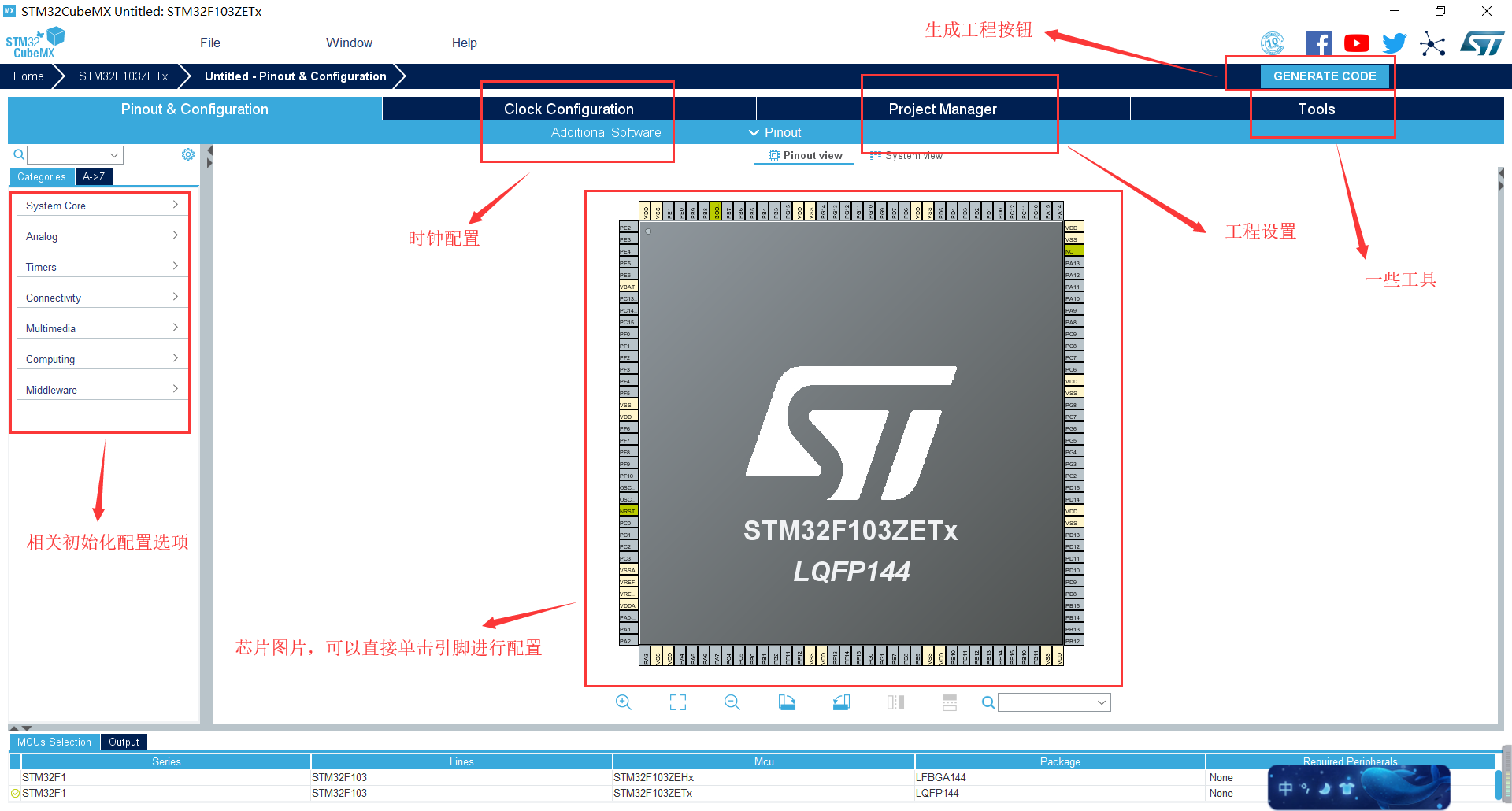The image size is (1512, 811).
Task: Open the Pinout dropdown menu
Action: [x=775, y=132]
